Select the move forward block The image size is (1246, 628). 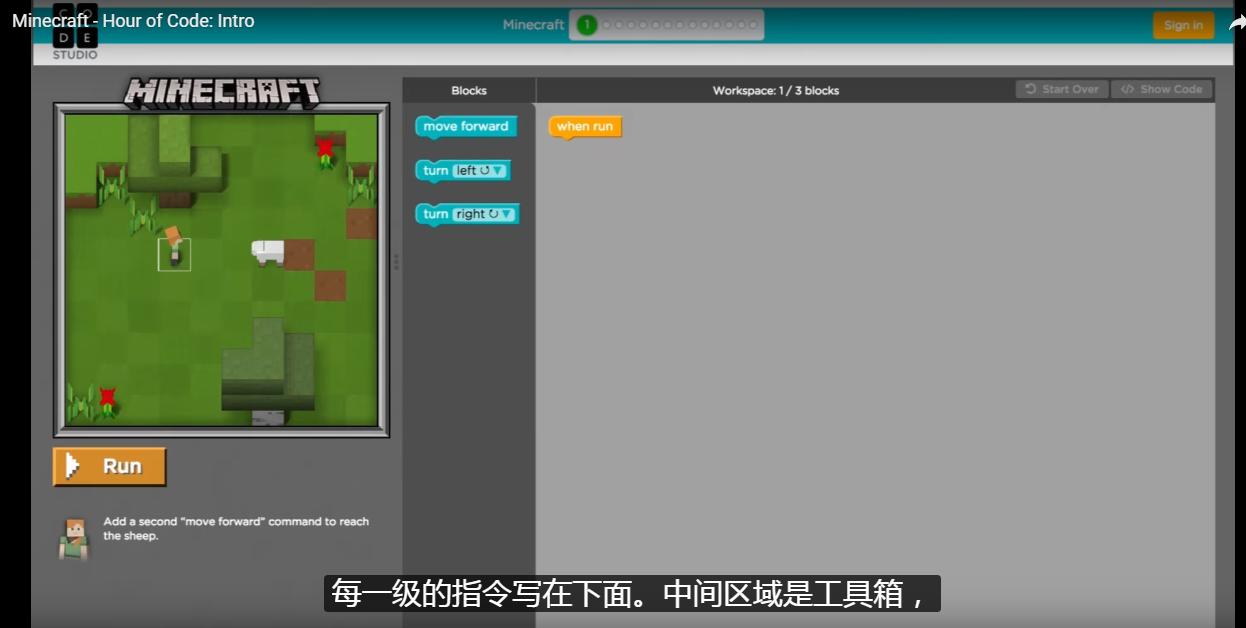(466, 126)
